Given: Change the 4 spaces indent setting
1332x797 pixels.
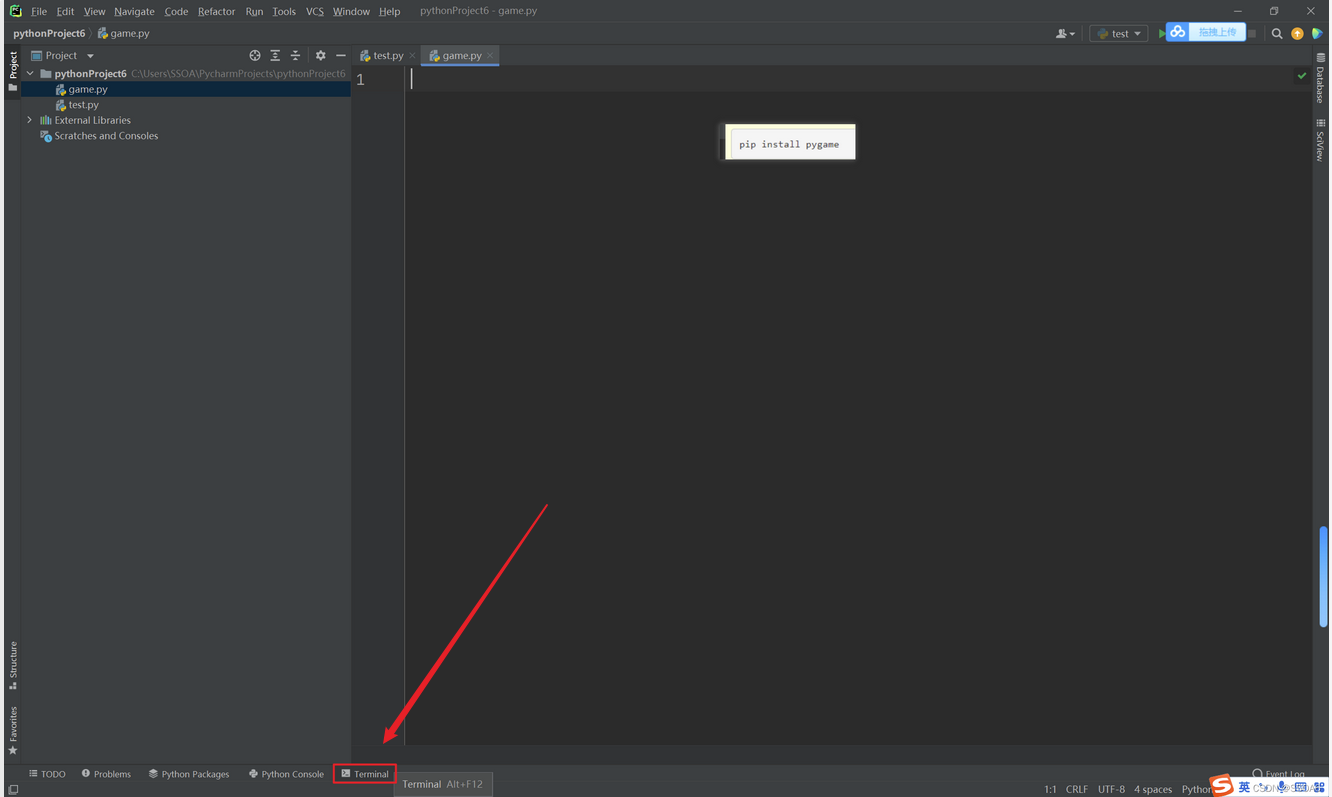Looking at the screenshot, I should pos(1152,789).
